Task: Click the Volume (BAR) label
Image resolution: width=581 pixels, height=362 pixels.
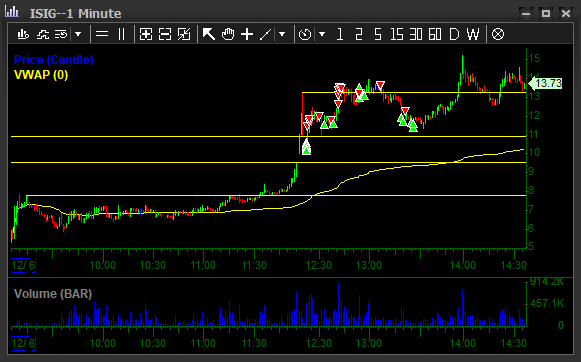Action: pyautogui.click(x=53, y=294)
